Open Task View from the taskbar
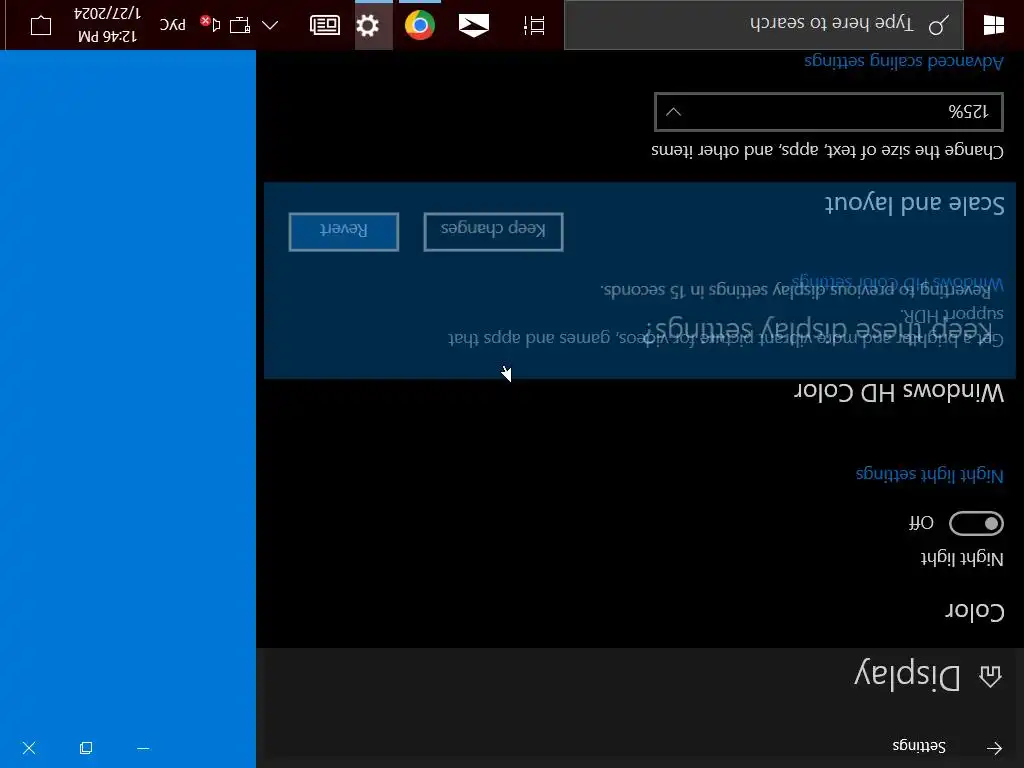This screenshot has height=768, width=1024. click(534, 25)
